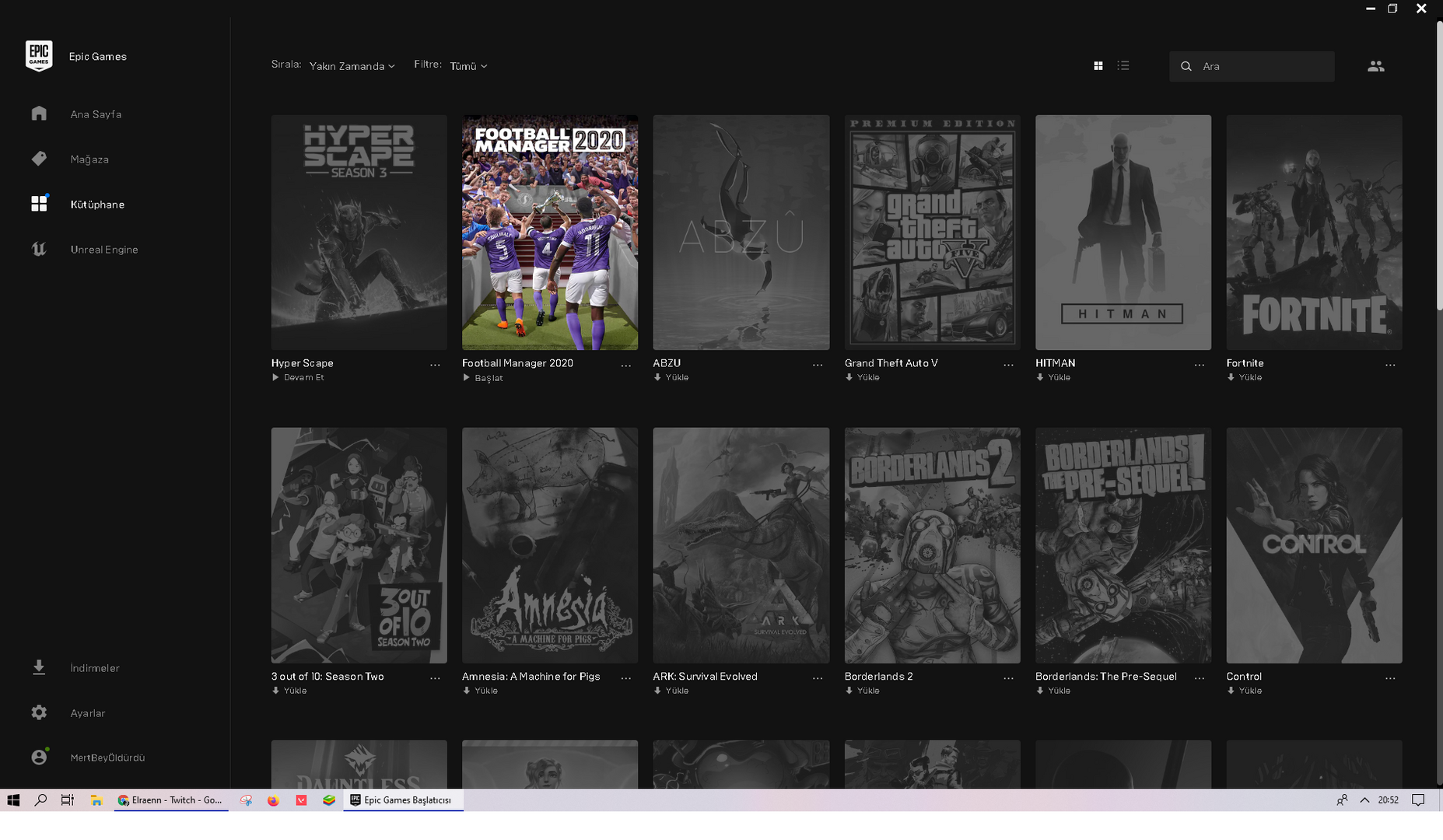Viewport: 1443px width, 840px height.
Task: Open İndirmeler download icon
Action: pos(39,667)
